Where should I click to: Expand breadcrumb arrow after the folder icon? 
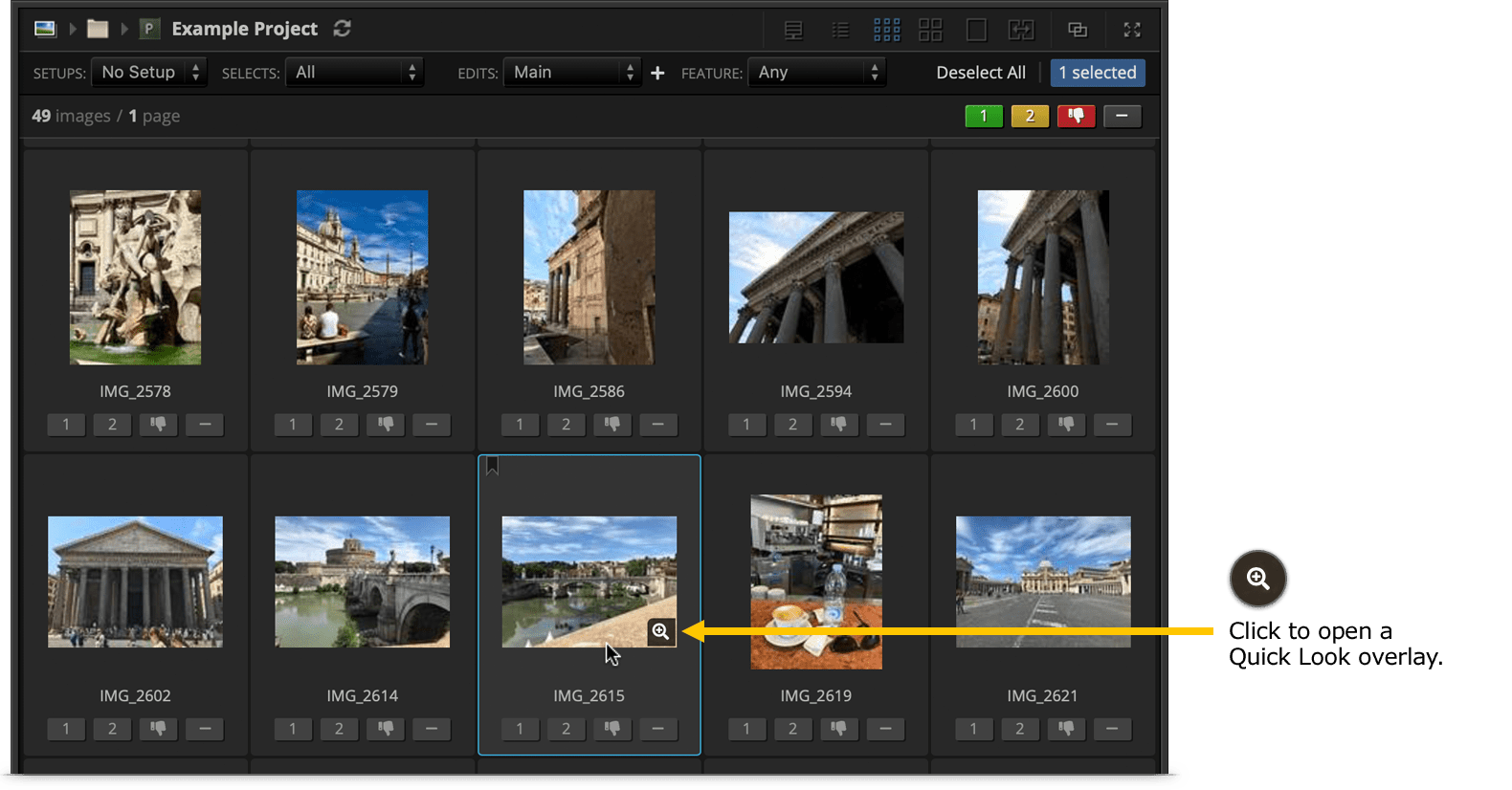pos(124,29)
